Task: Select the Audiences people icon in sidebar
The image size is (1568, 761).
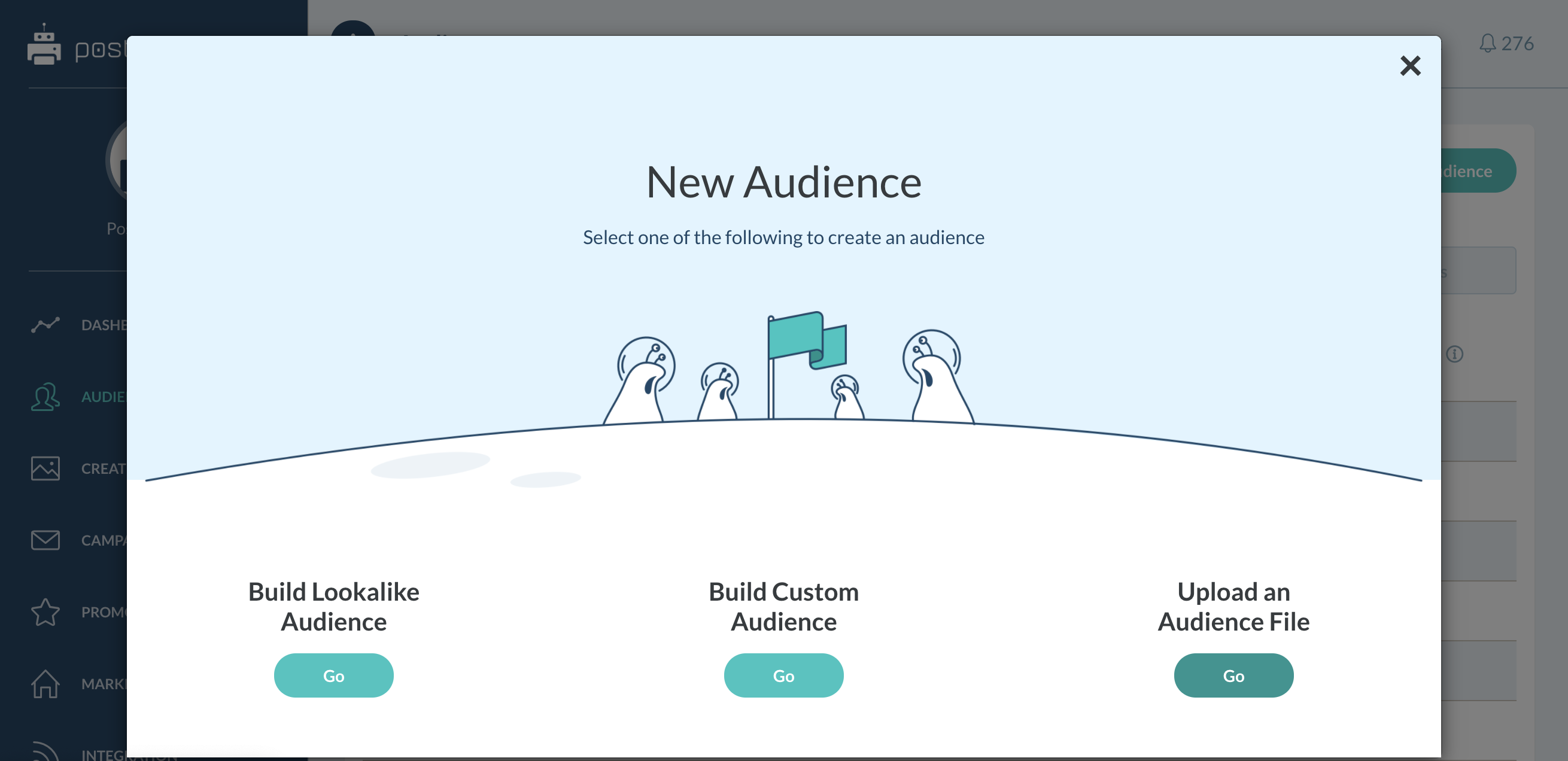Action: (x=45, y=397)
